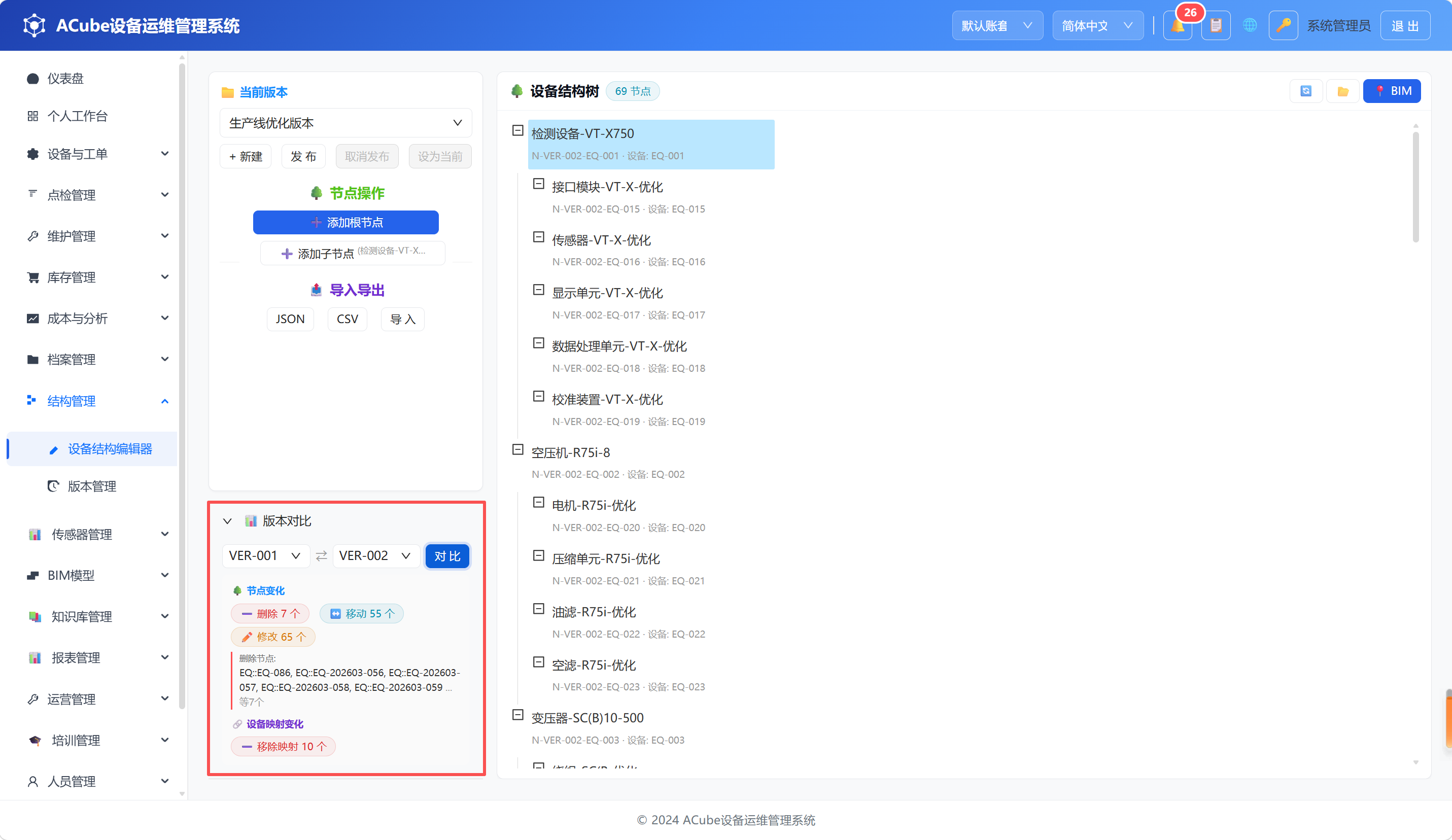The image size is (1452, 840).
Task: Click the 导入 import button
Action: pos(402,319)
